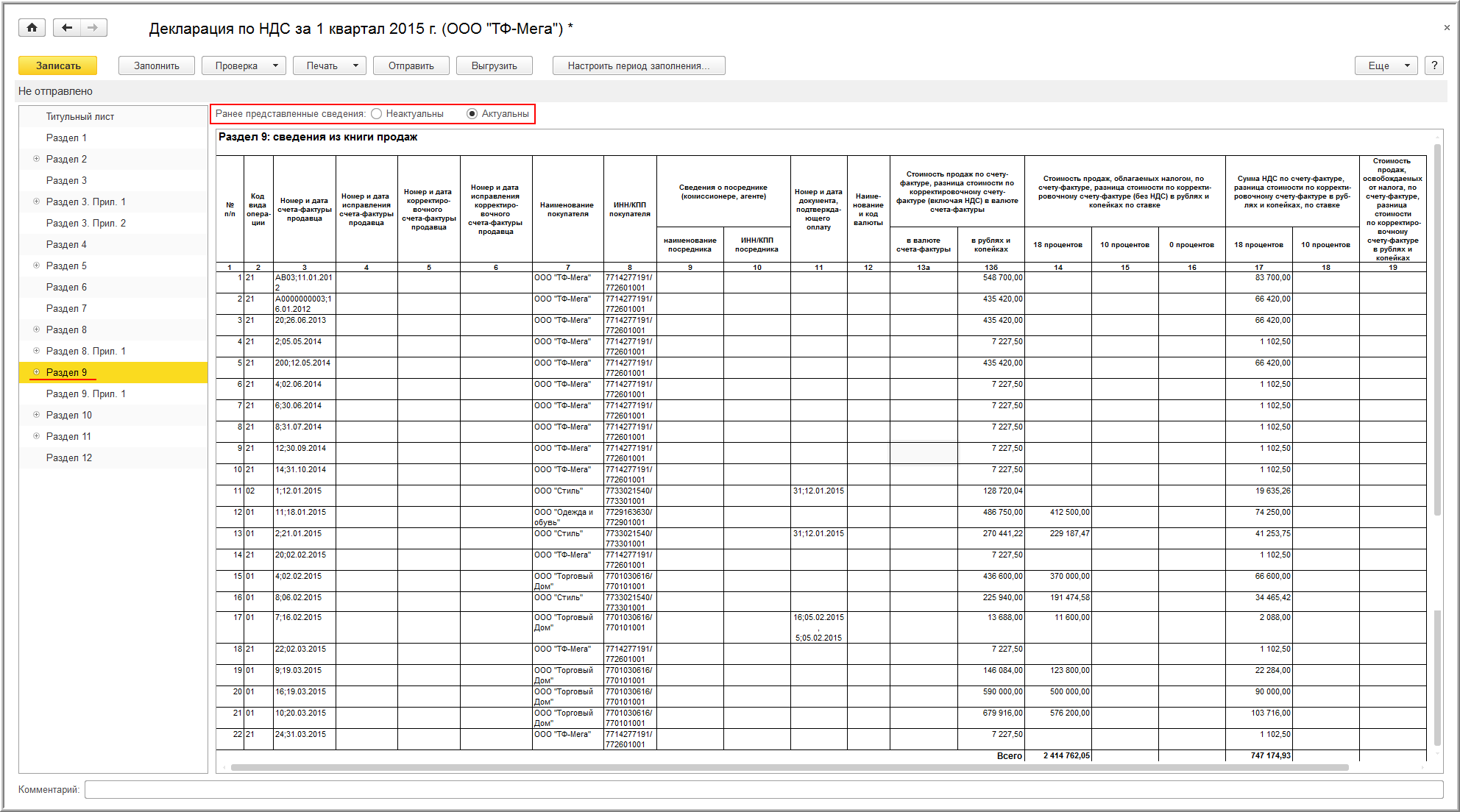Click Настроить период заполнения button
Screen dimensions: 1460x812
click(638, 65)
